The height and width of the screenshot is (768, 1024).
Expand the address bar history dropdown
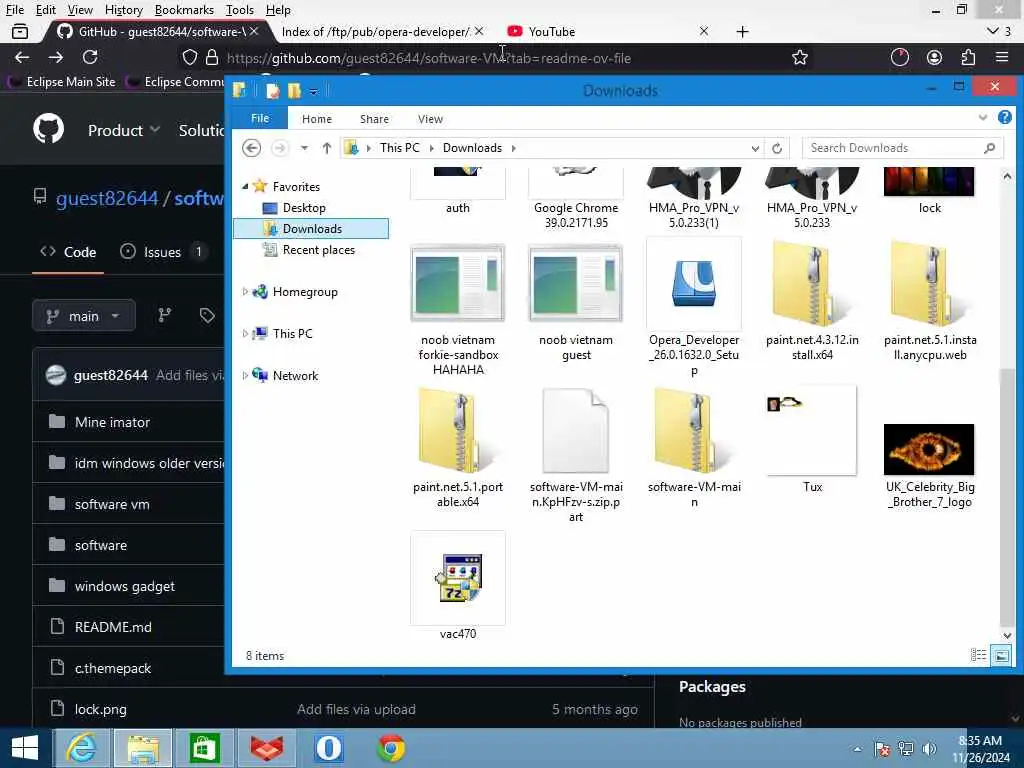click(x=755, y=148)
